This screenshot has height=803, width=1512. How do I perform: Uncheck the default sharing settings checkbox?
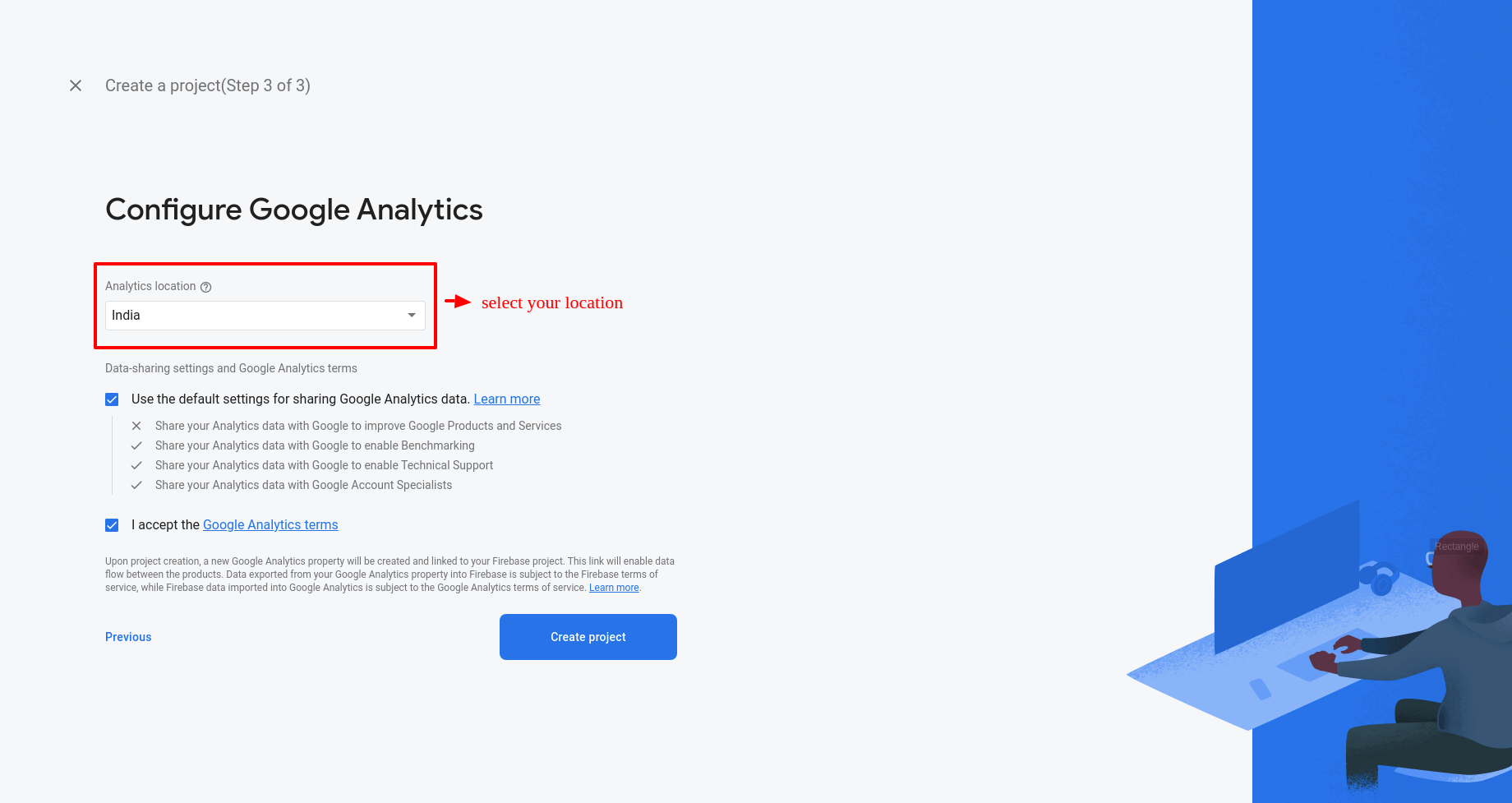112,399
